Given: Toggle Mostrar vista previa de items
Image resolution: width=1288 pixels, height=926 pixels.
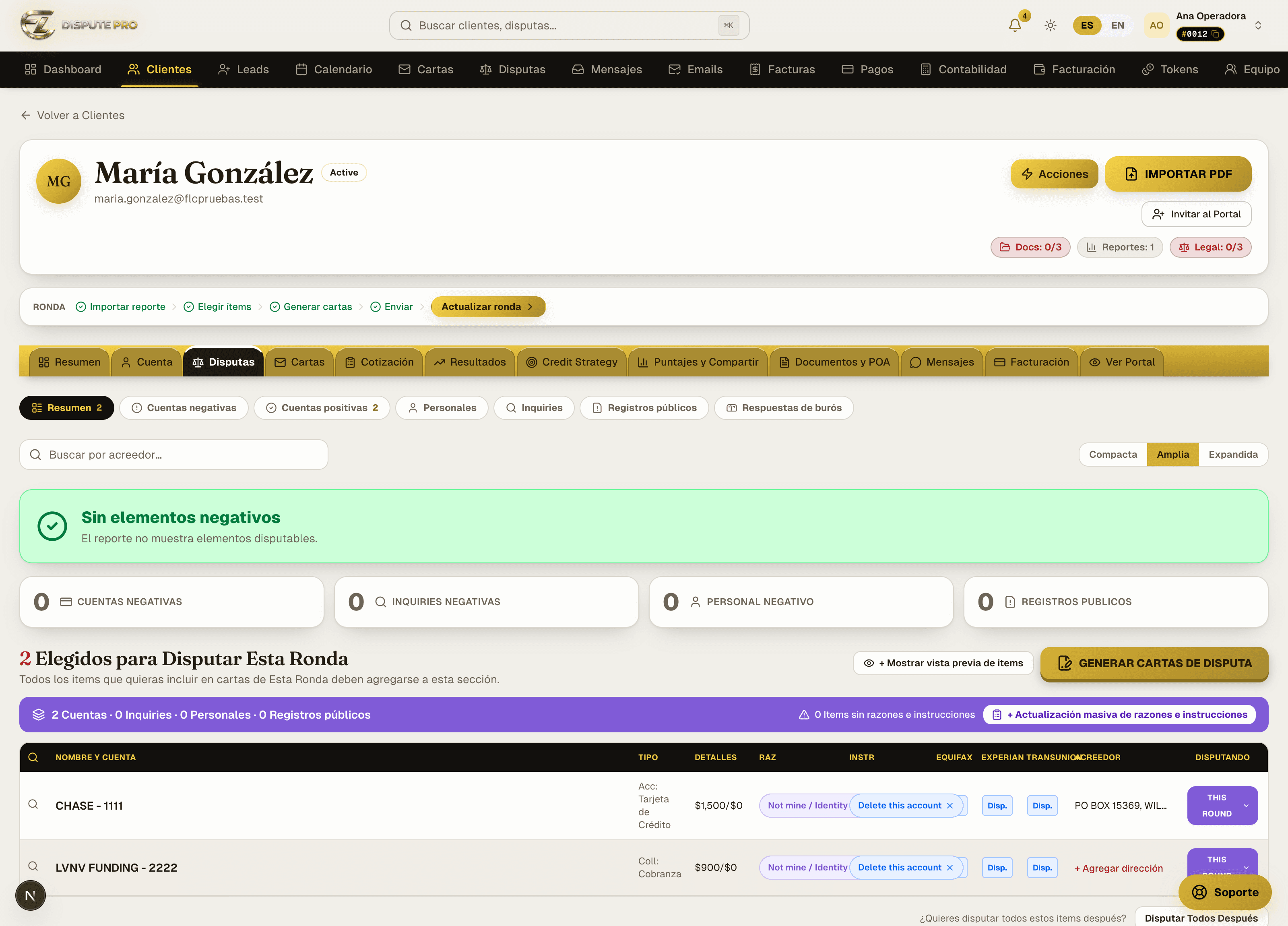Looking at the screenshot, I should (943, 663).
